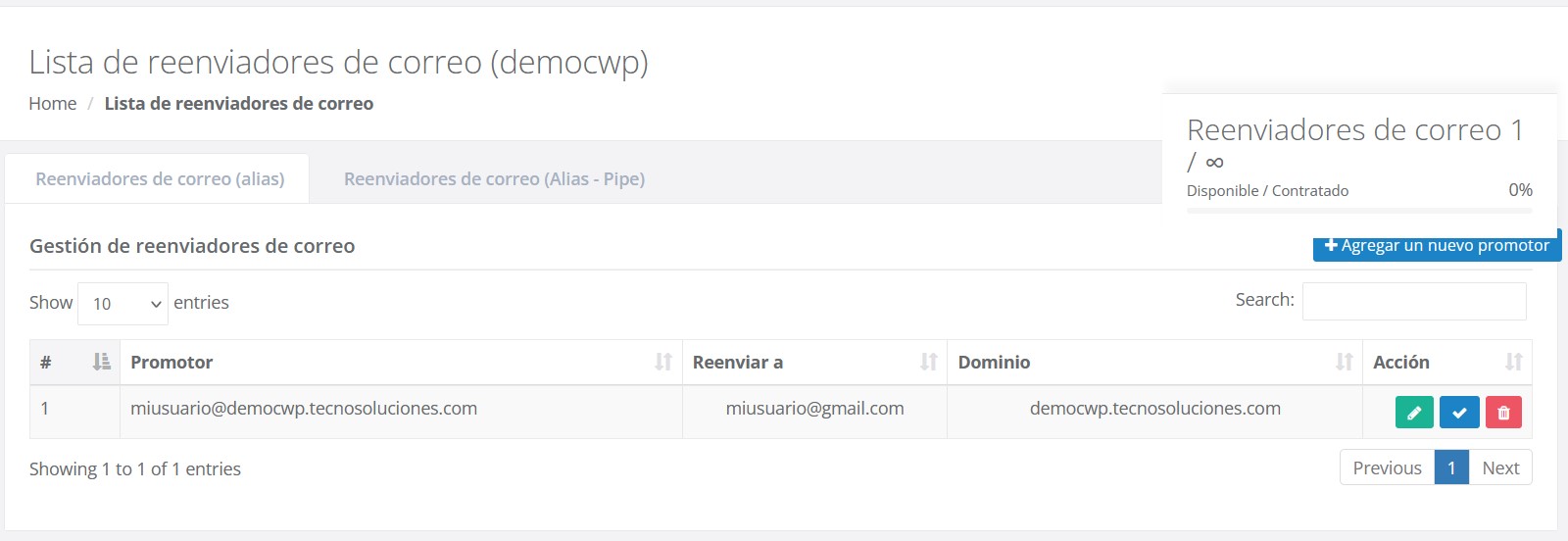Click the red trash delete icon
The width and height of the screenshot is (1568, 541).
coord(1503,413)
